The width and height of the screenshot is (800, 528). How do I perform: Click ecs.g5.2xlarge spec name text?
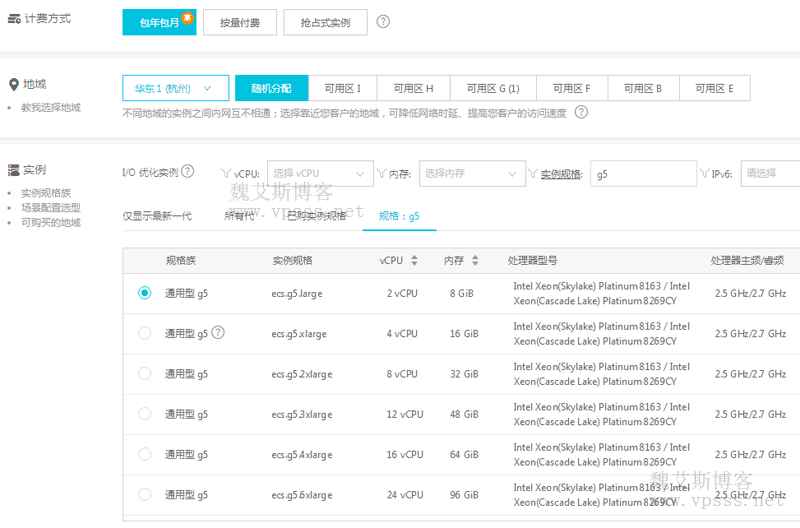click(x=302, y=374)
